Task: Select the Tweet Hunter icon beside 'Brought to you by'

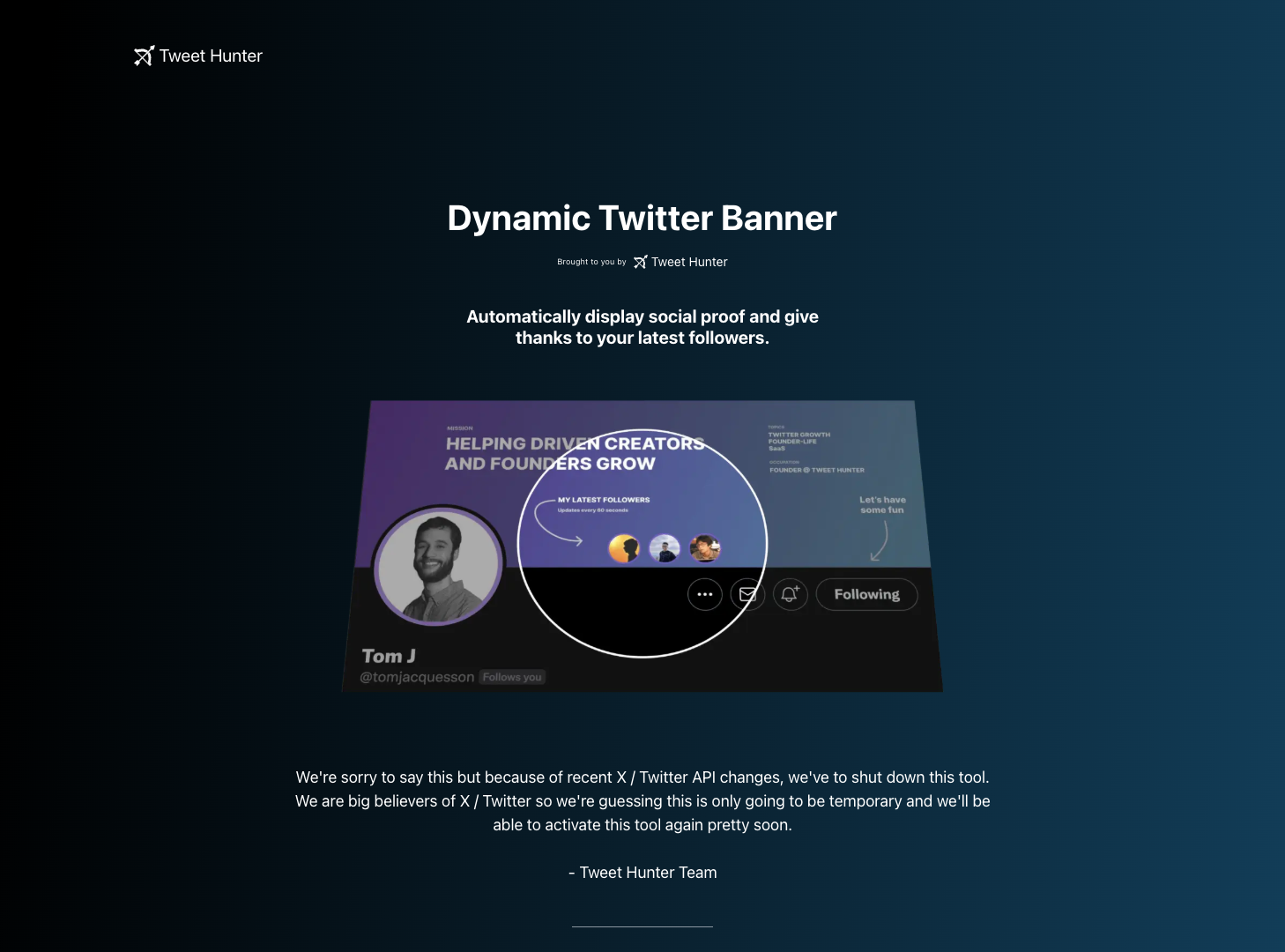Action: (638, 261)
